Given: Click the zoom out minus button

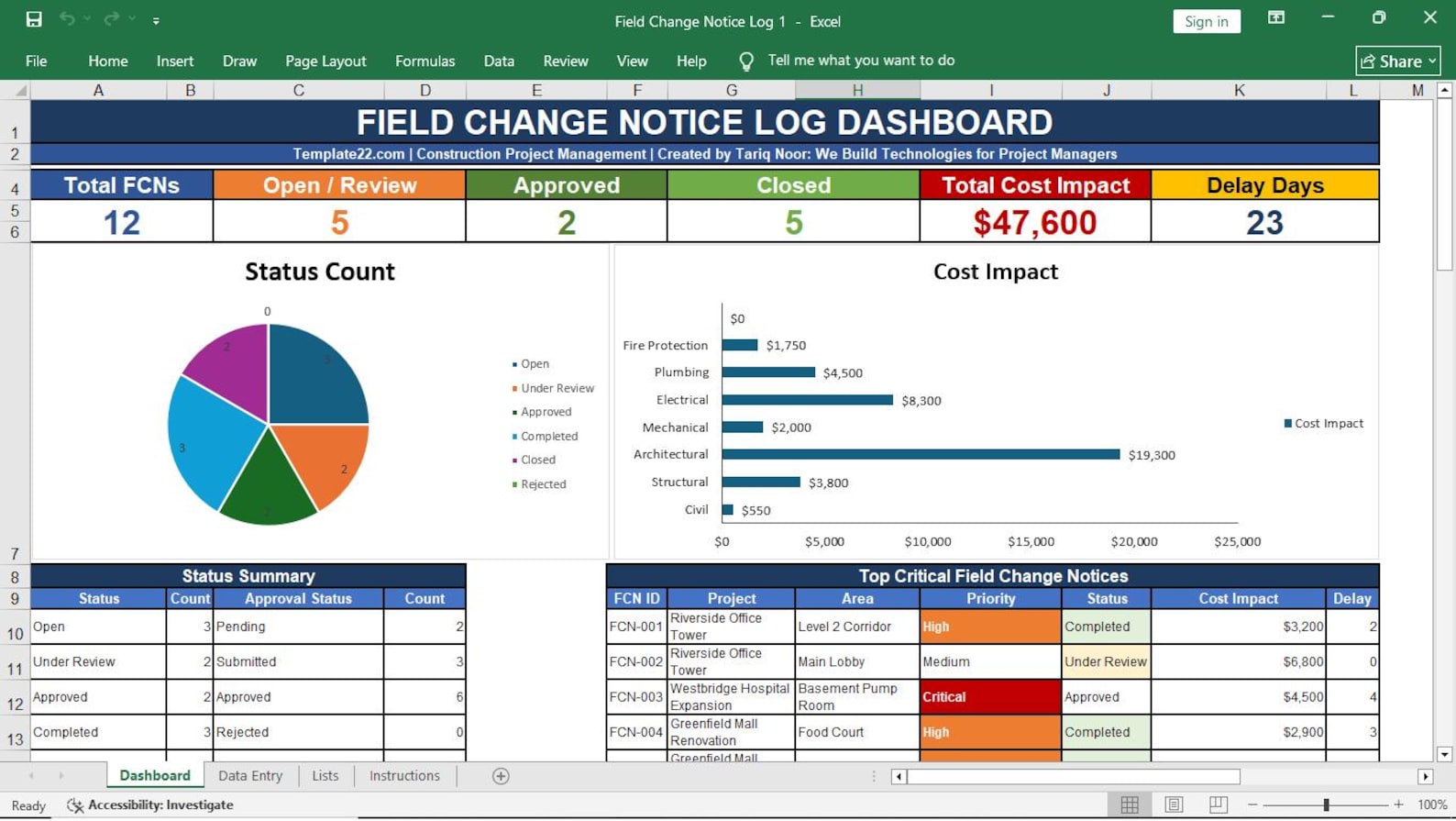Looking at the screenshot, I should 1252,805.
